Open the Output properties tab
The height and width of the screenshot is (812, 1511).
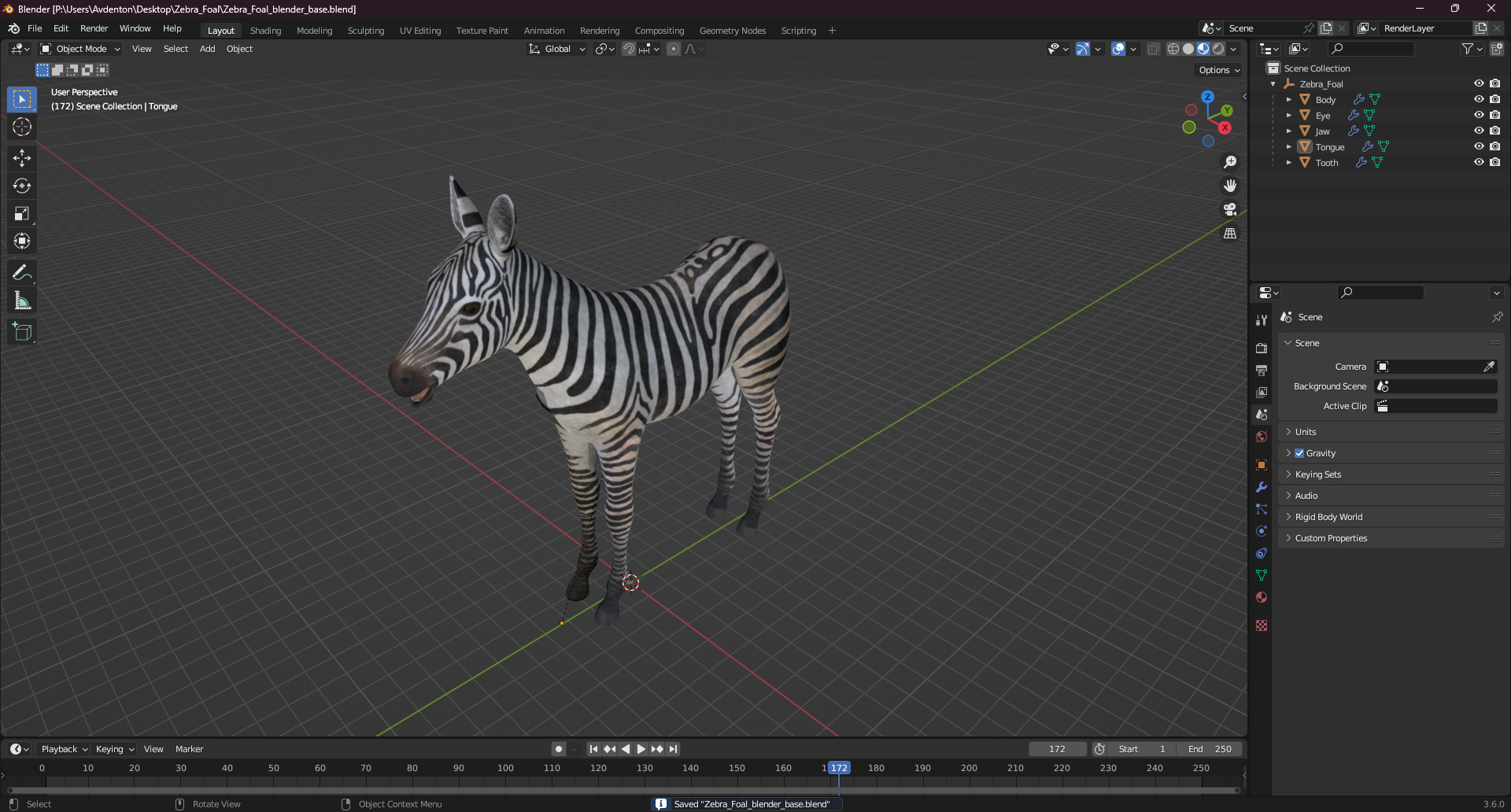[1262, 370]
